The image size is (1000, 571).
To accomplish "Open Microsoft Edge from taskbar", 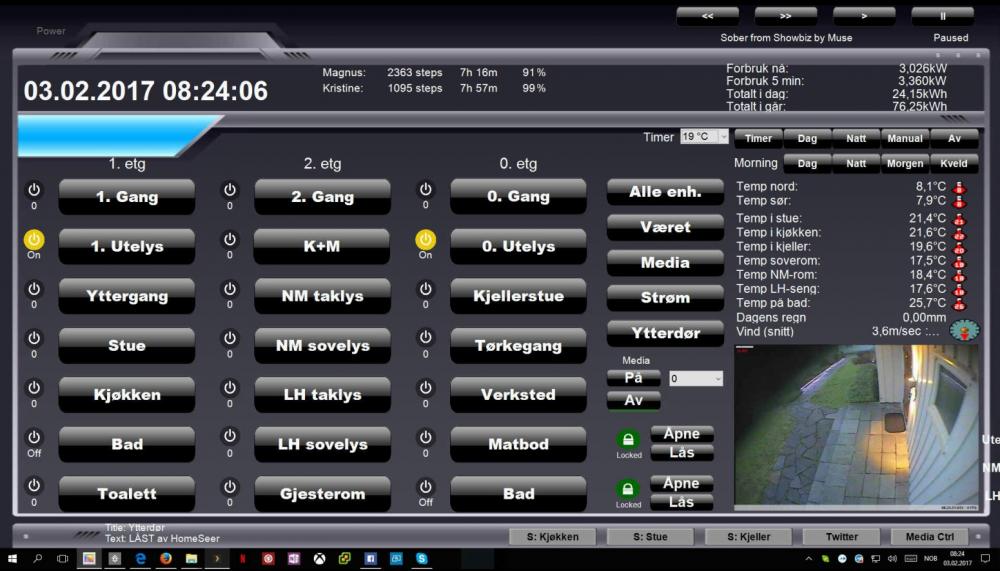I will (x=140, y=558).
